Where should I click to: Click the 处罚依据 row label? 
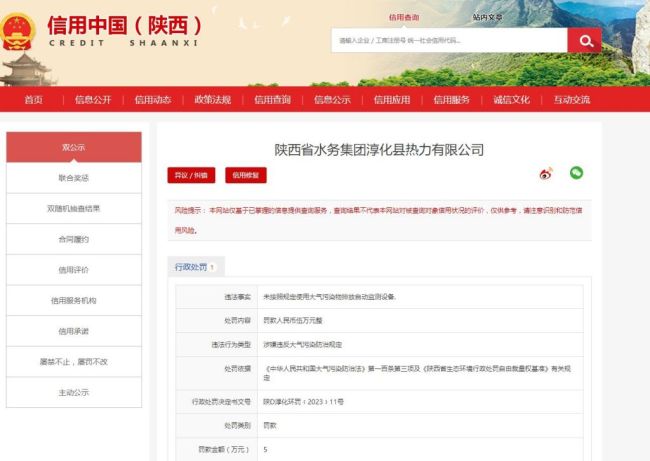click(x=238, y=369)
